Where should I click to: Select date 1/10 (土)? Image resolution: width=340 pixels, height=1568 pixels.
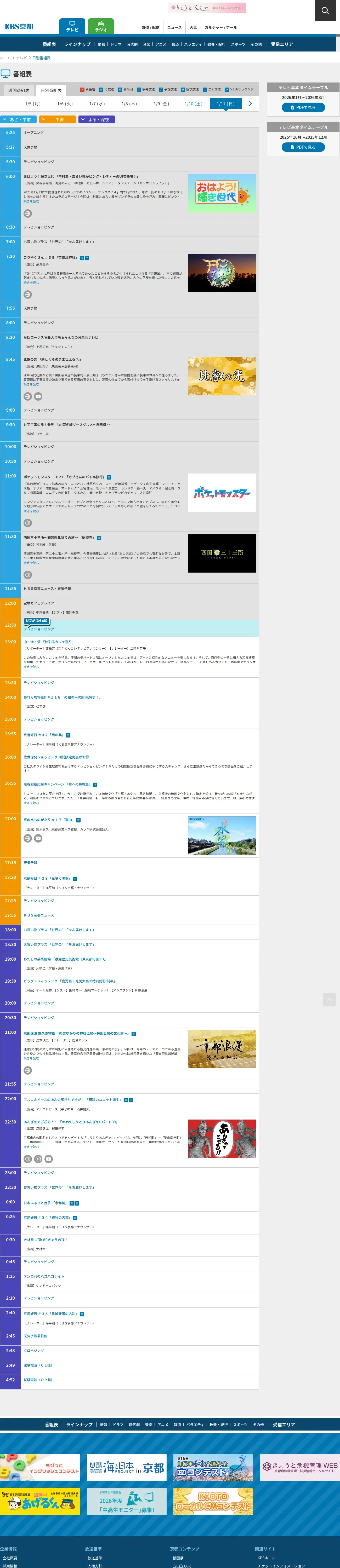(x=193, y=104)
